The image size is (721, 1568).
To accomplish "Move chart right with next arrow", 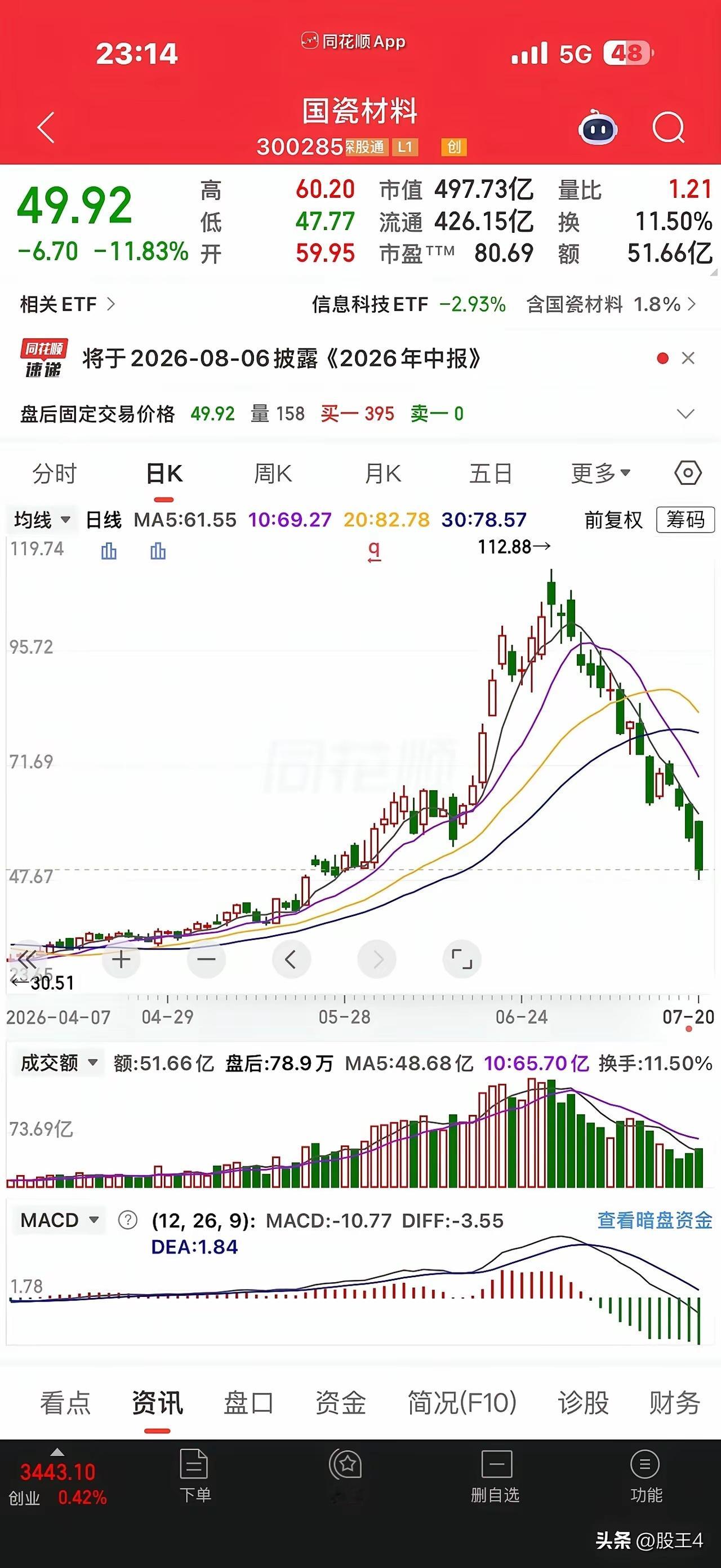I will [377, 959].
